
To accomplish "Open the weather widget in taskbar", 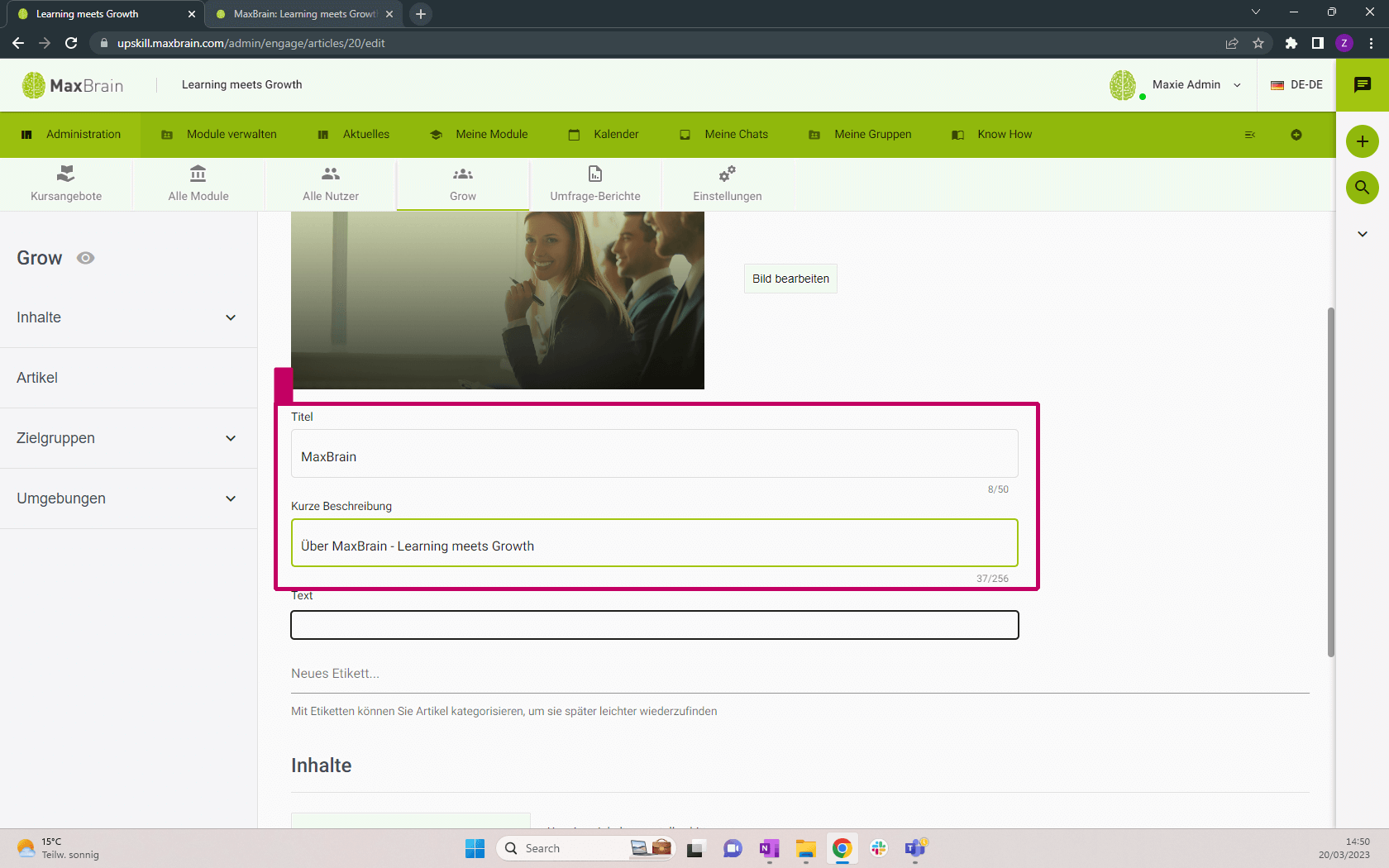I will pyautogui.click(x=58, y=848).
